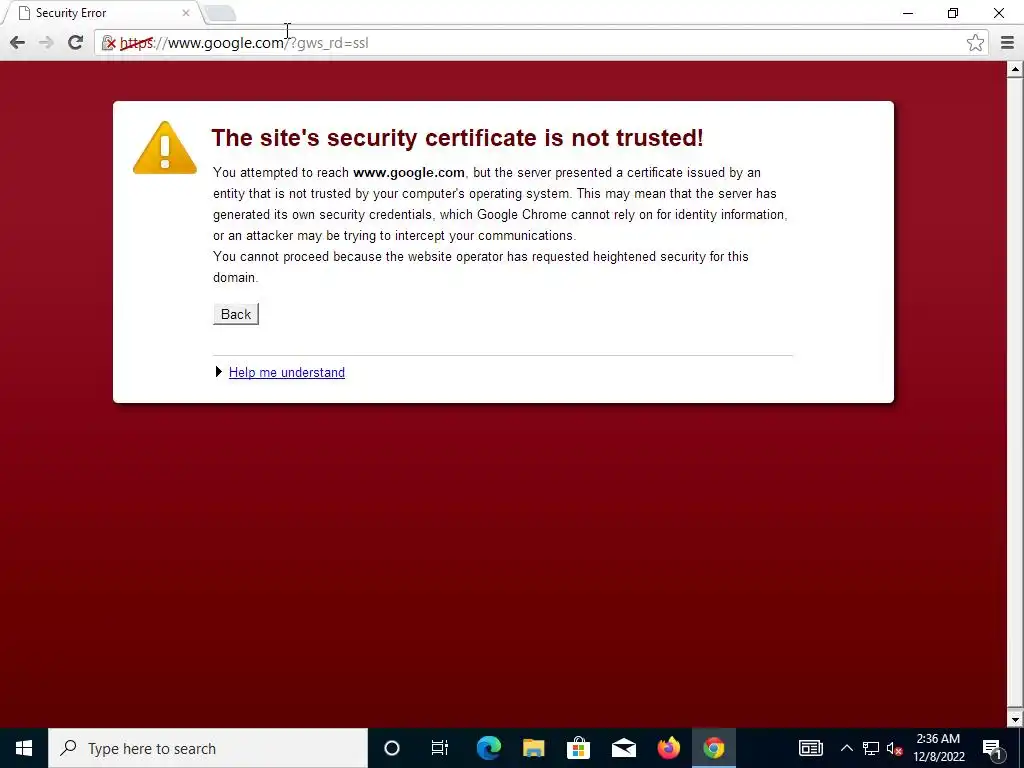Click the Back button in warning

coord(236,314)
